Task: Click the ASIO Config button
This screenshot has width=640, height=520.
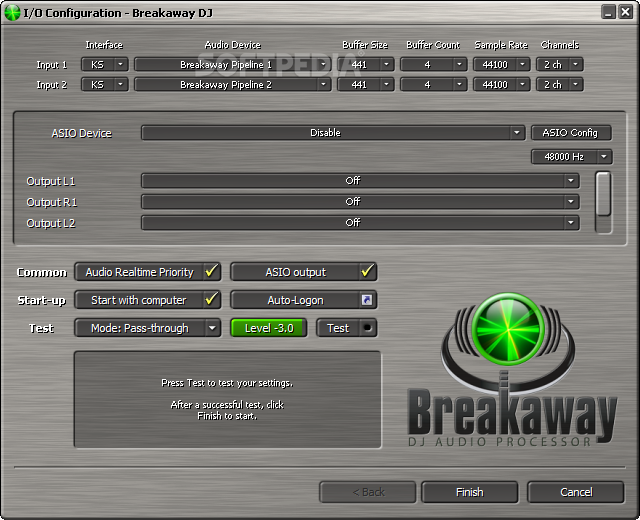Action: [x=571, y=133]
